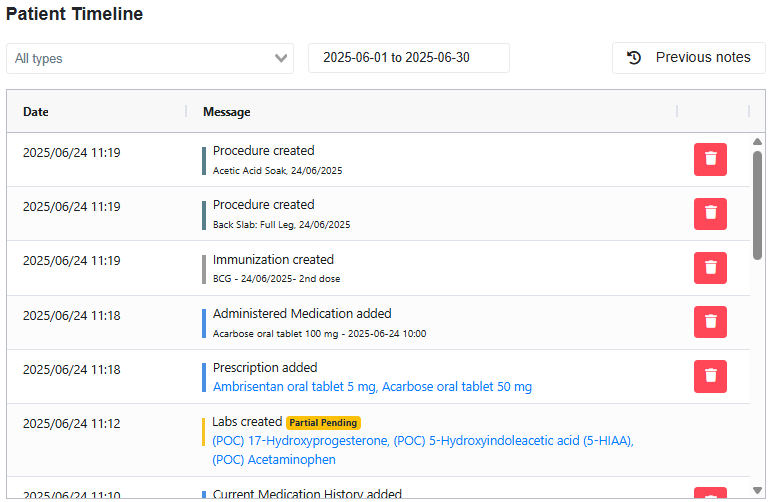
Task: Delete the Current Medication History entry
Action: coord(710,494)
